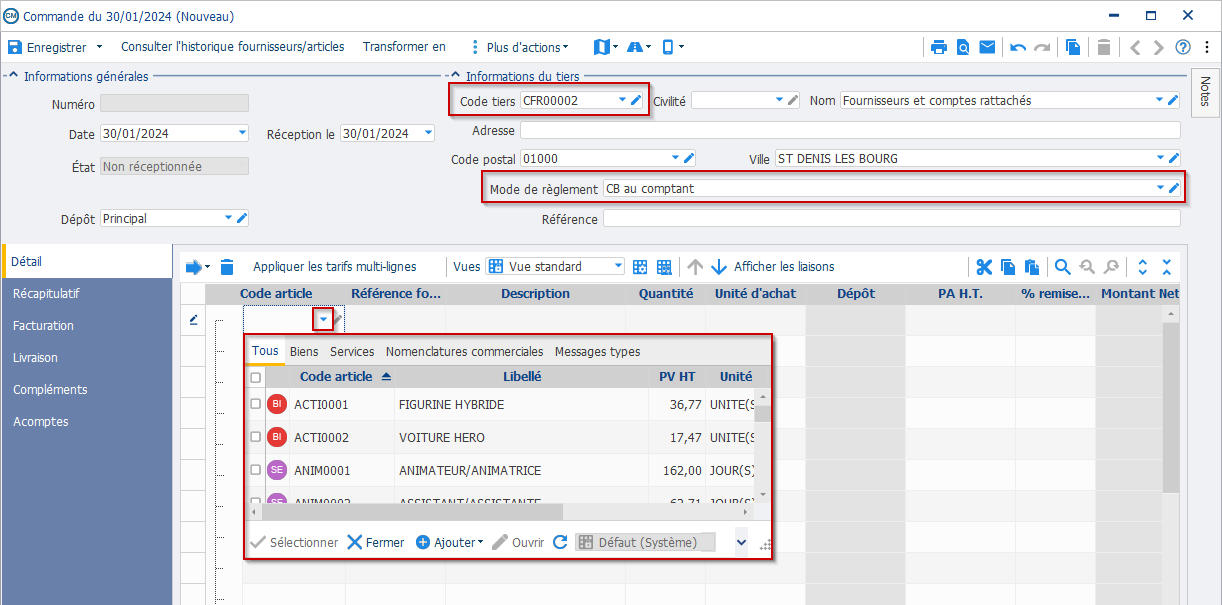Delete the line using the detail grid trash icon

pyautogui.click(x=227, y=267)
